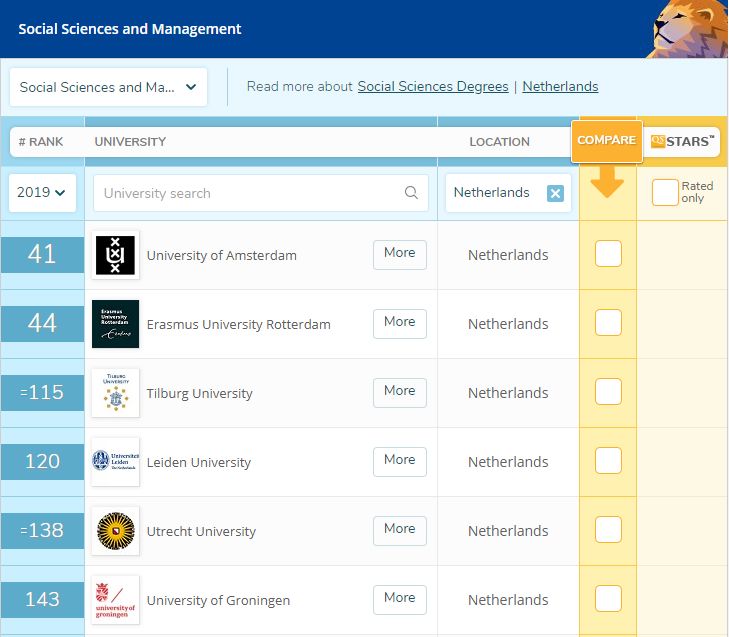
Task: Click the University of Amsterdam logo
Action: point(115,255)
